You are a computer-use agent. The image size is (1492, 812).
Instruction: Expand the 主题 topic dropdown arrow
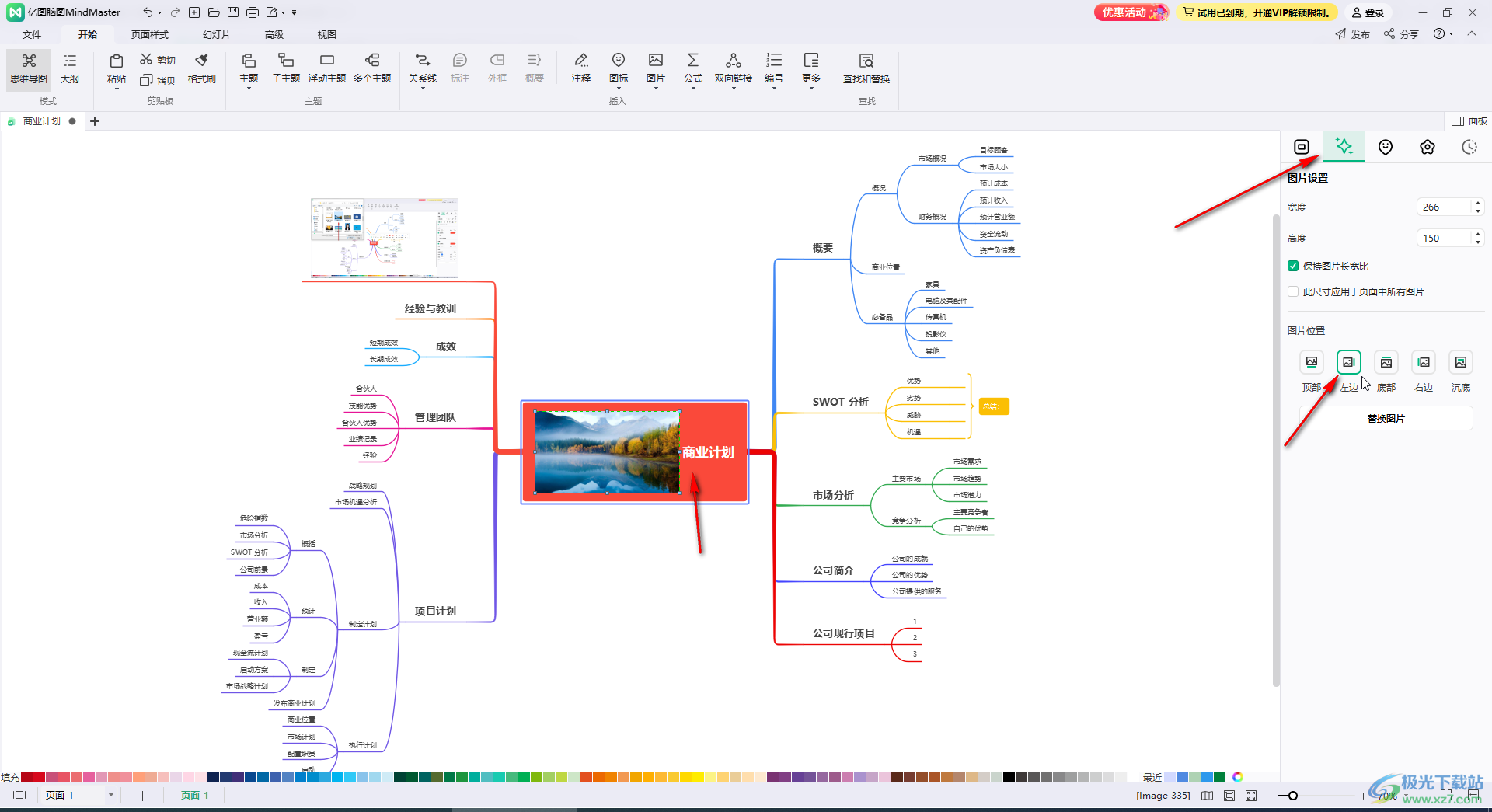(249, 89)
